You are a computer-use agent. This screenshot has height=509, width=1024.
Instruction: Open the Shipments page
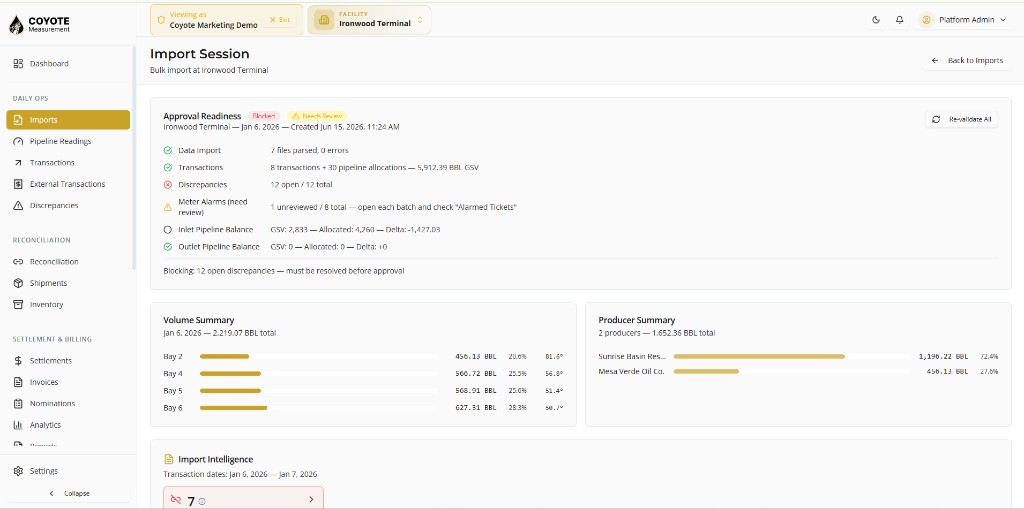tap(68, 283)
